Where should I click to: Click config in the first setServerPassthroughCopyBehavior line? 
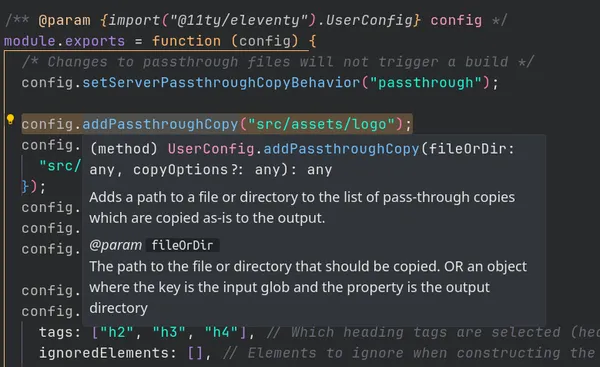click(x=47, y=82)
